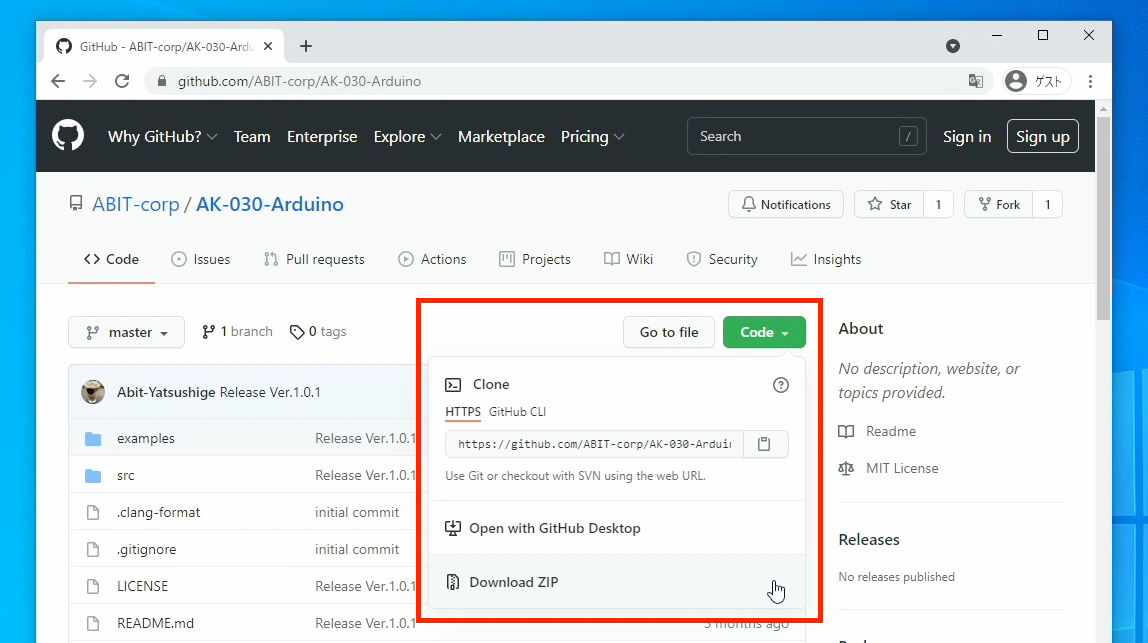
Task: Click the translate page icon in the address bar
Action: [976, 81]
